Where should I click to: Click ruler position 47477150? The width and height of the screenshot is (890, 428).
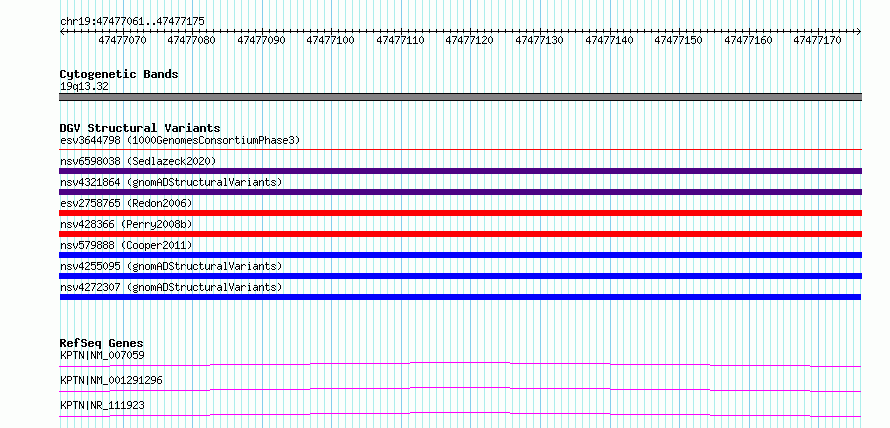[678, 40]
